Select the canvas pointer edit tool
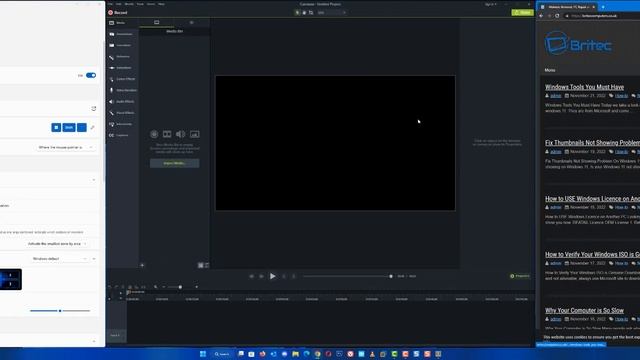The image size is (640, 360). click(297, 13)
